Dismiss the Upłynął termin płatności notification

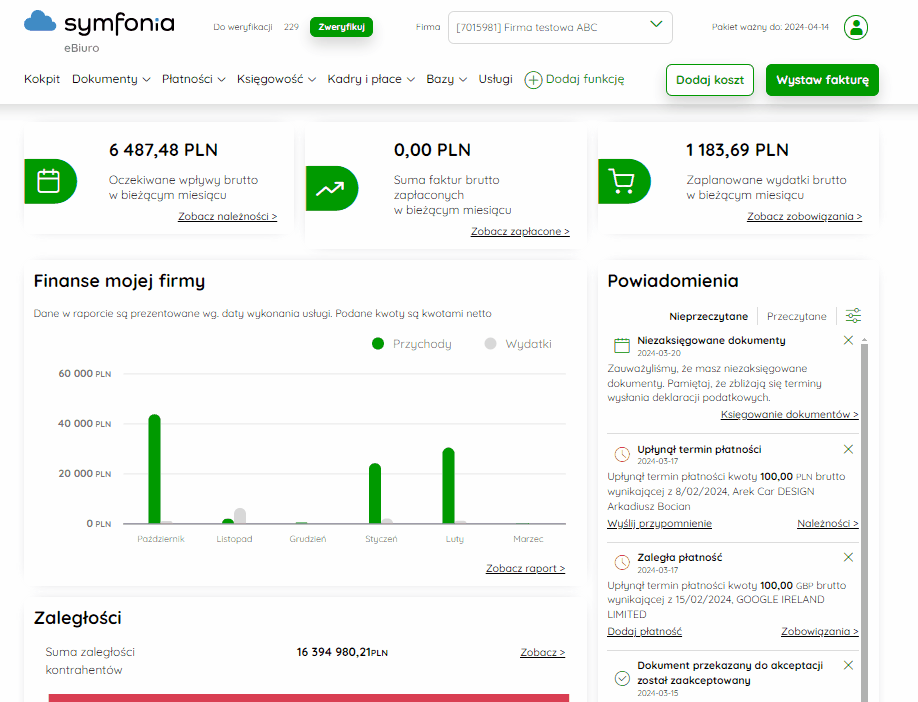(x=848, y=449)
